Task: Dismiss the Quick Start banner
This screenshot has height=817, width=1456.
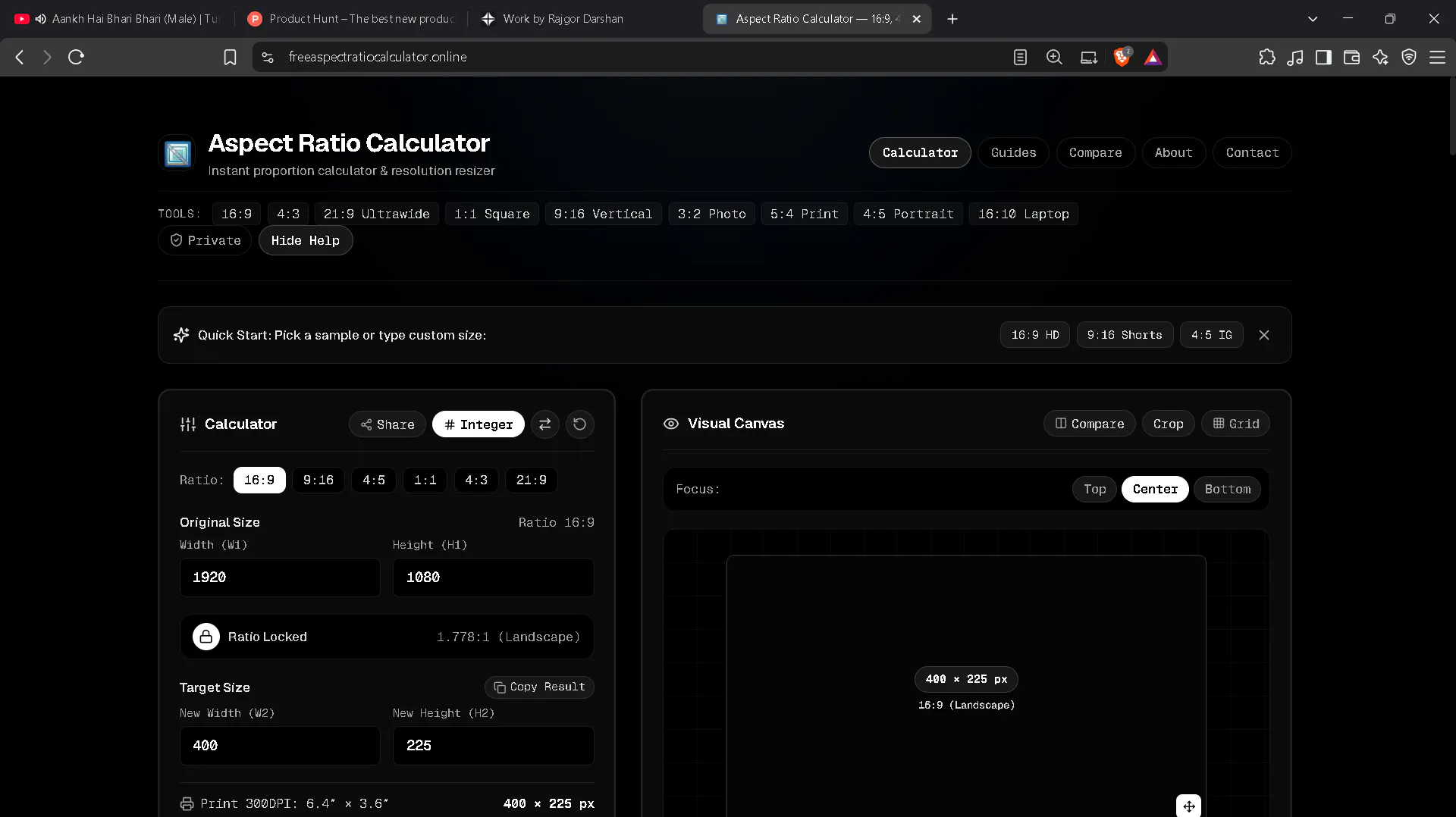Action: (x=1263, y=335)
